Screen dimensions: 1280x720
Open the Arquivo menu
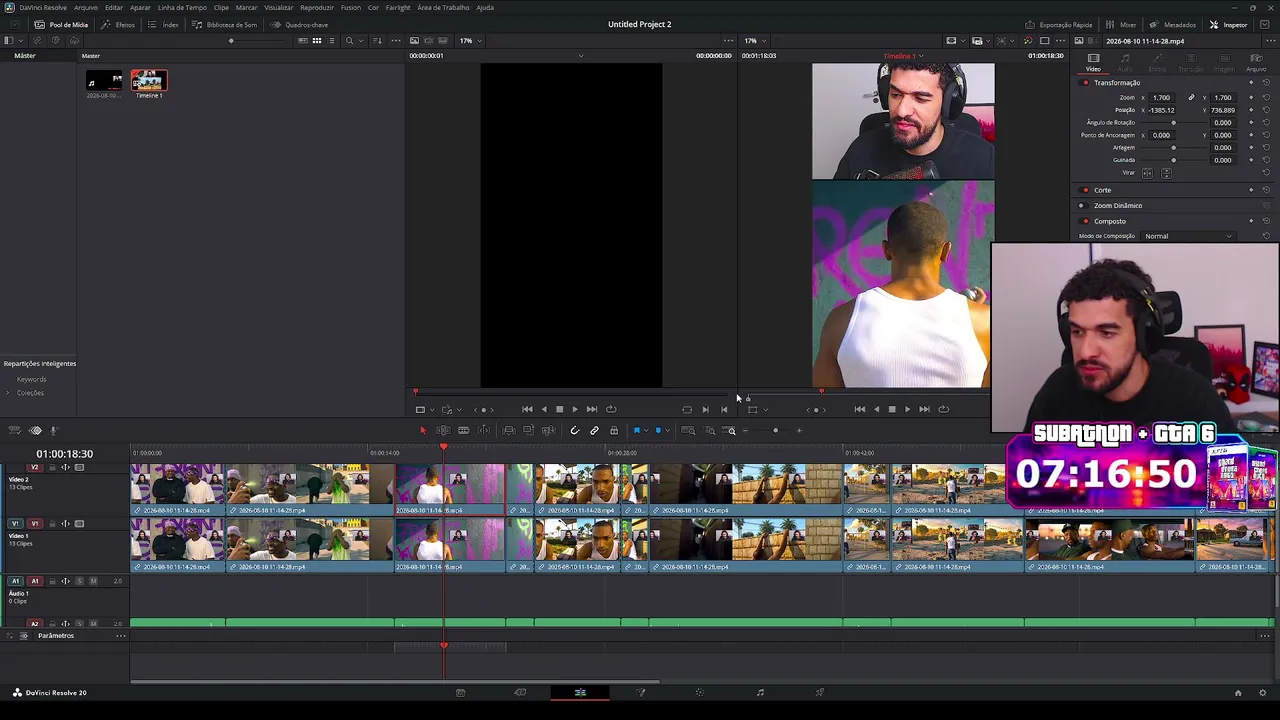[86, 7]
